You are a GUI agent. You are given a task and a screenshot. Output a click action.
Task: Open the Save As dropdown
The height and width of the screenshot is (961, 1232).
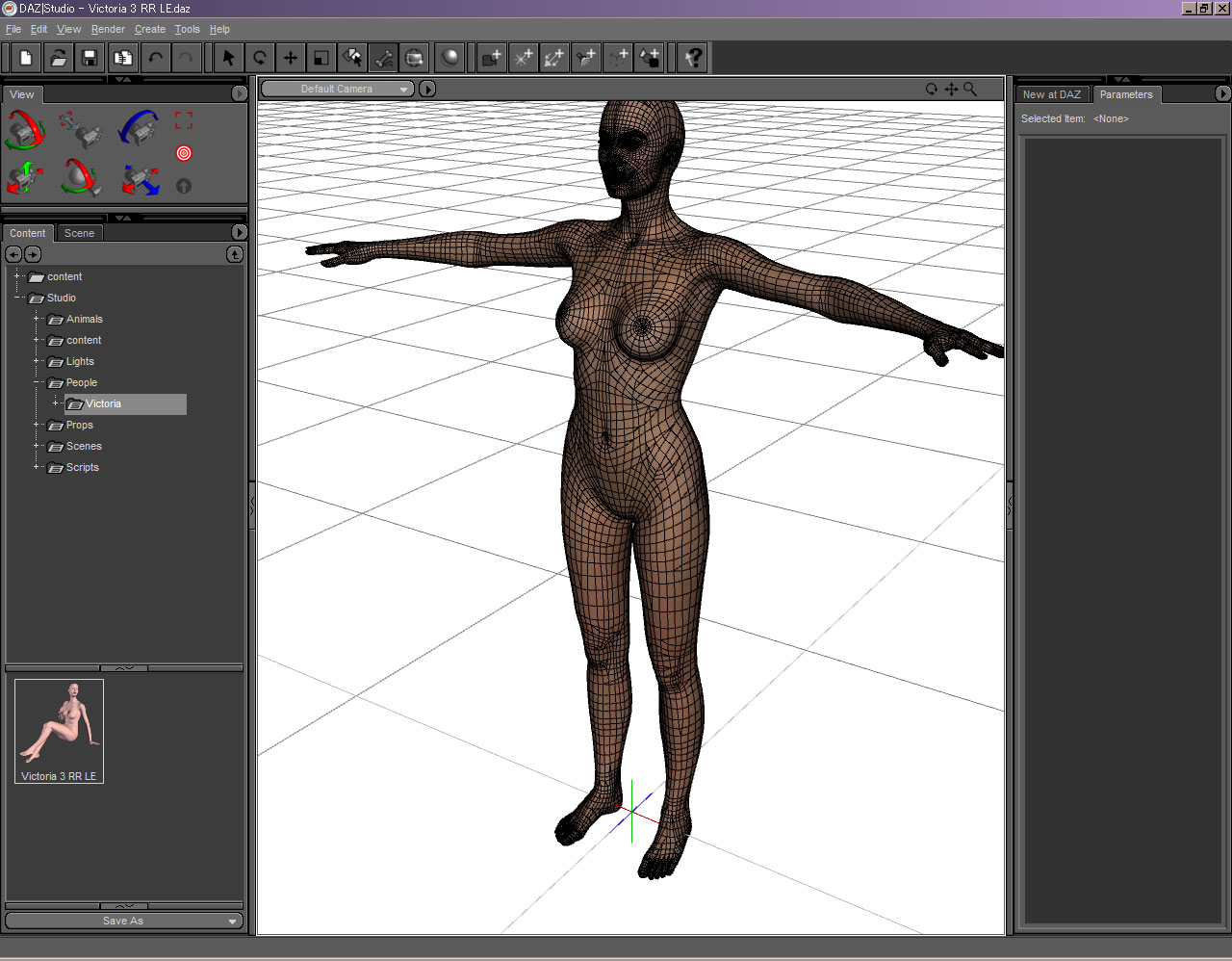[123, 921]
